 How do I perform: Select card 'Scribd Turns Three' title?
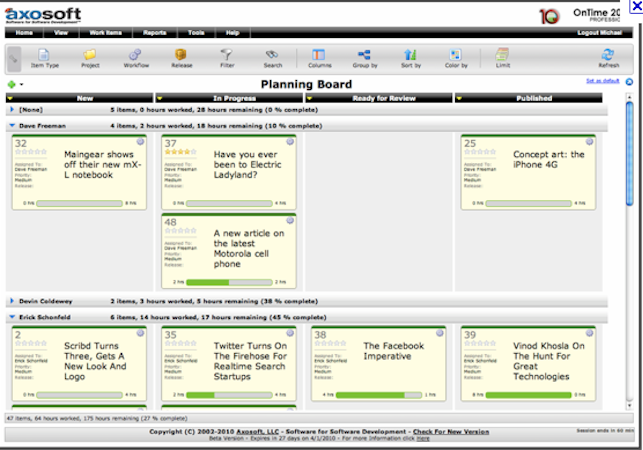pos(95,361)
